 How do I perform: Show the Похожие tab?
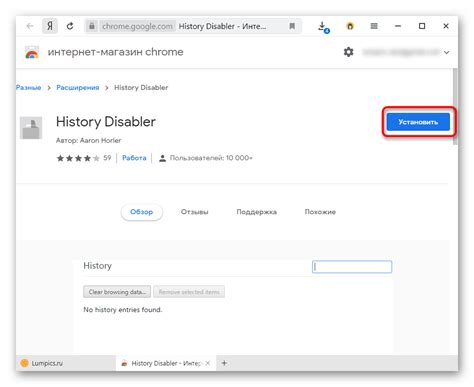pos(320,212)
